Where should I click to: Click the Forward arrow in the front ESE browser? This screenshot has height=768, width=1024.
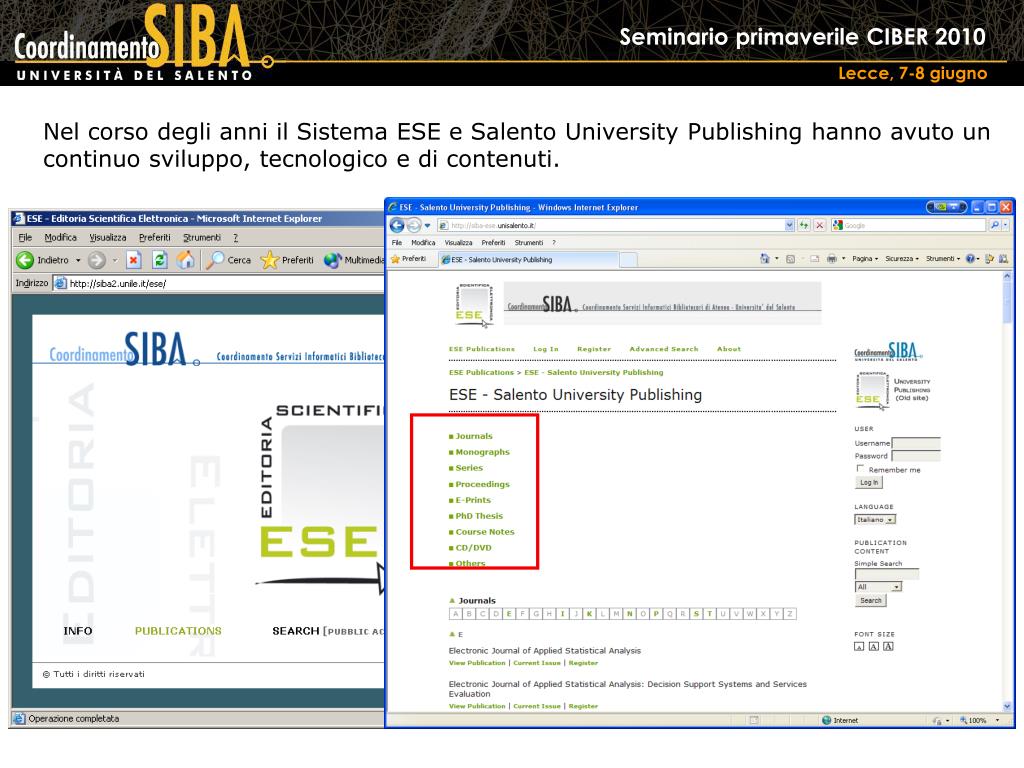pos(414,225)
